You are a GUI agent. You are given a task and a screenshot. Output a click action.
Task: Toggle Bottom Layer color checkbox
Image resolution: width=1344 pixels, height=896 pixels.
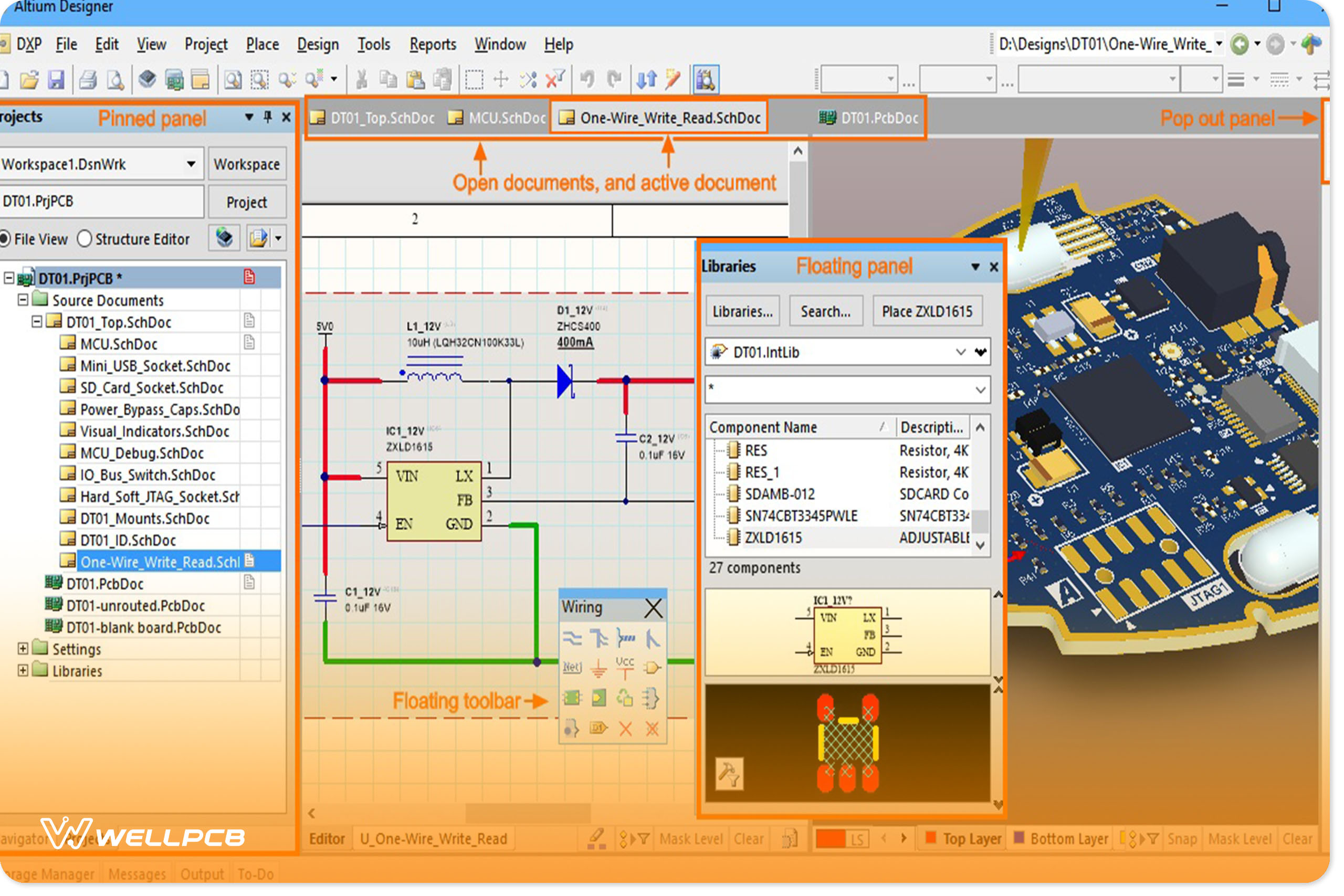(1020, 839)
